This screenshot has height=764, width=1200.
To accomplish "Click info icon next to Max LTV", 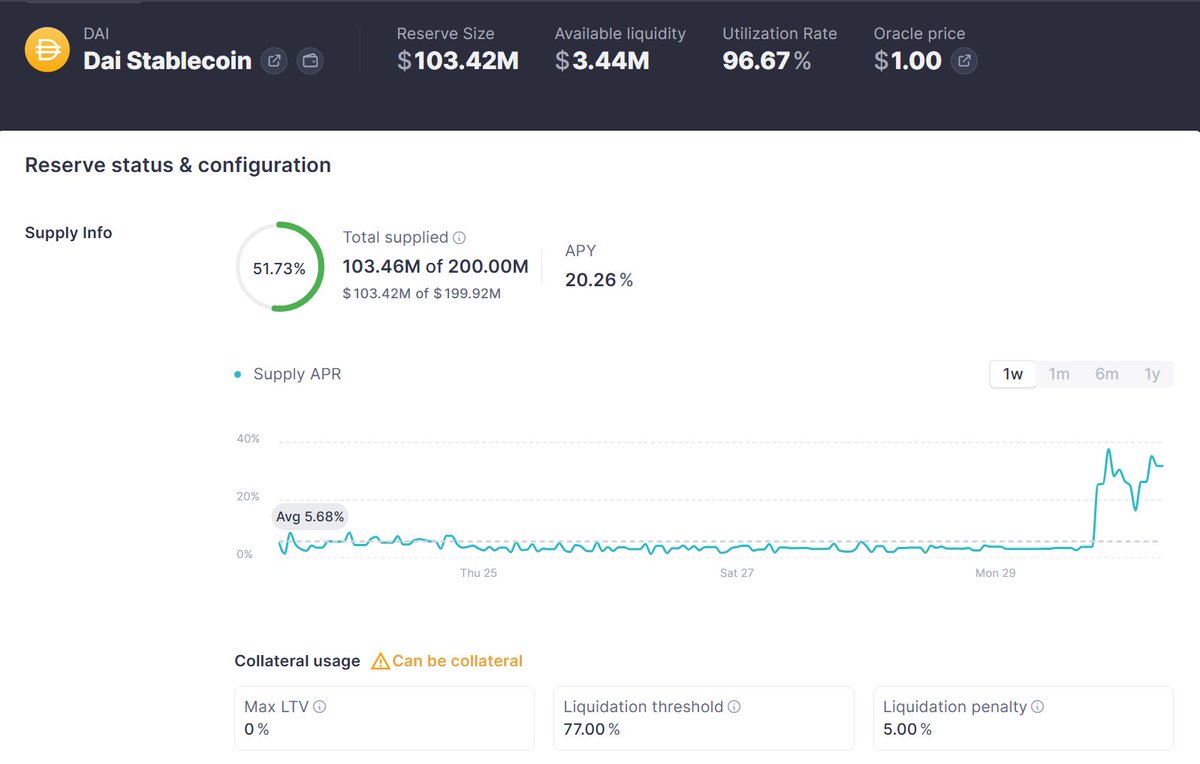I will tap(320, 706).
